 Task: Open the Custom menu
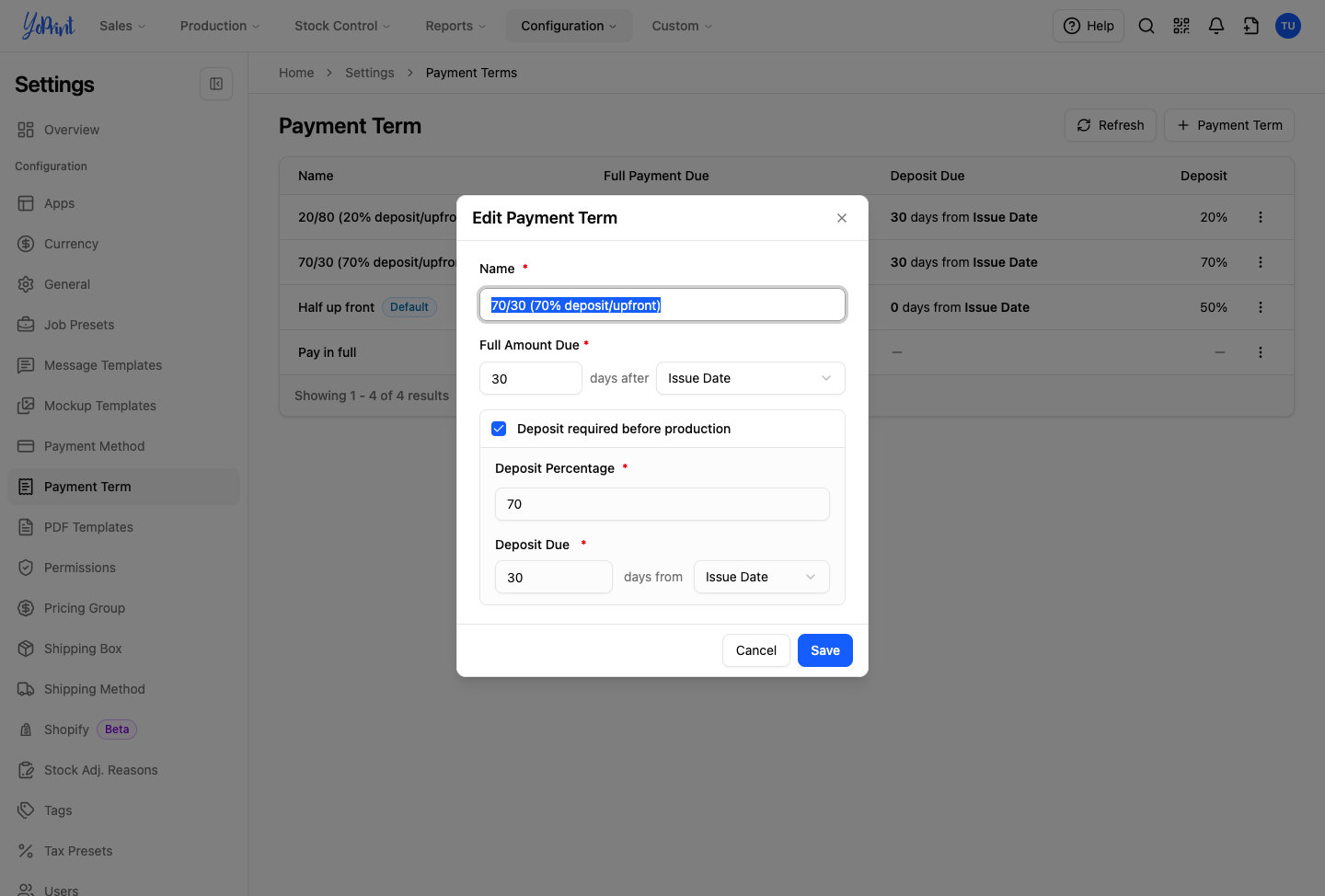(x=682, y=26)
